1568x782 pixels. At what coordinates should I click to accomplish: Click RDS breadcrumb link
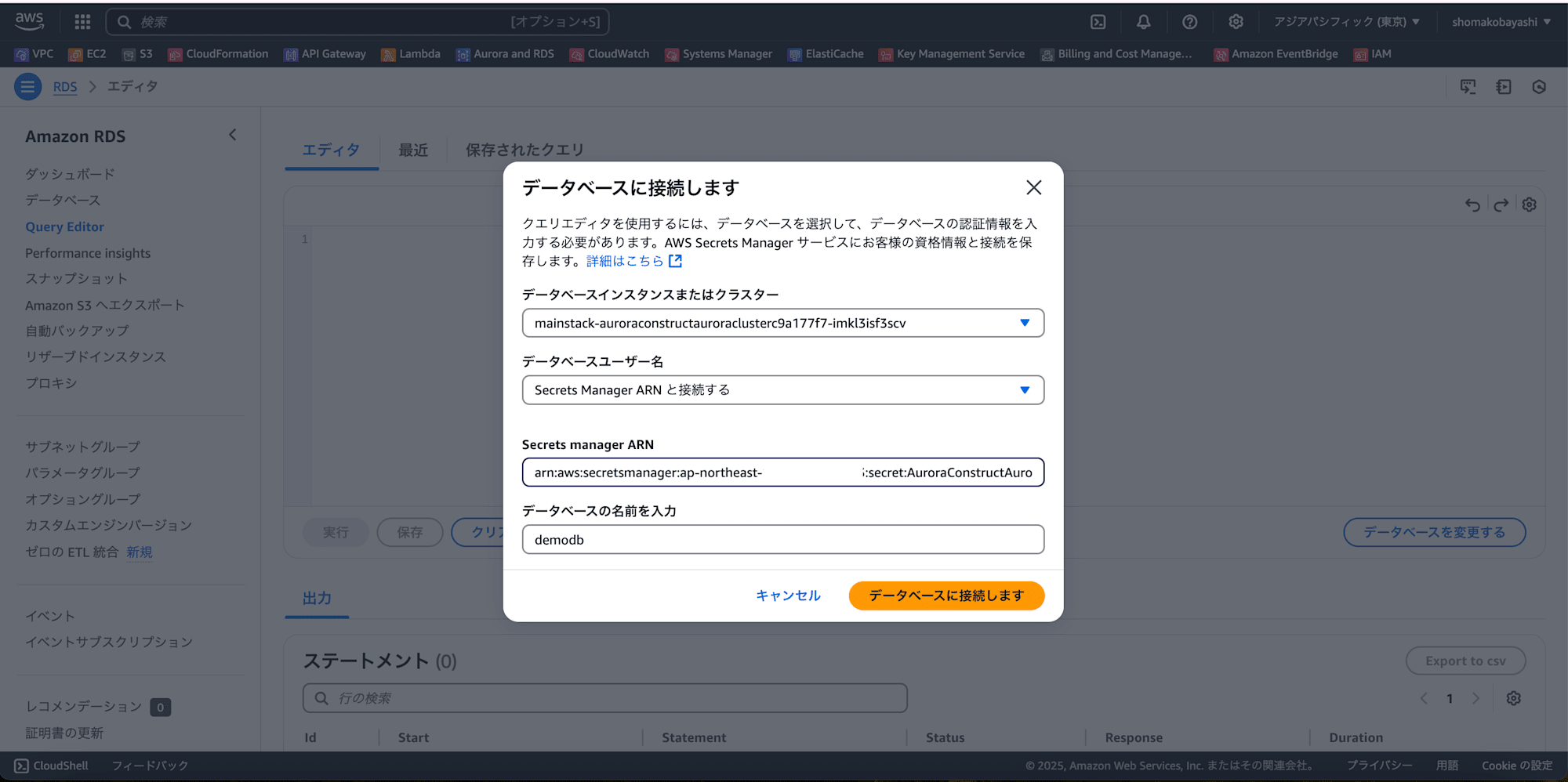tap(65, 86)
